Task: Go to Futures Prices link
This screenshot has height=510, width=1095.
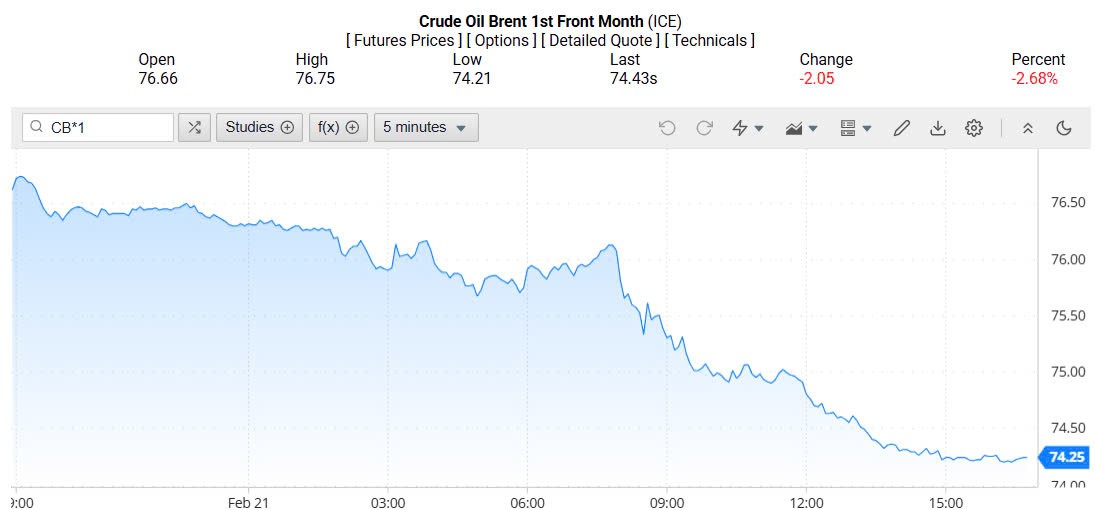Action: [x=403, y=40]
